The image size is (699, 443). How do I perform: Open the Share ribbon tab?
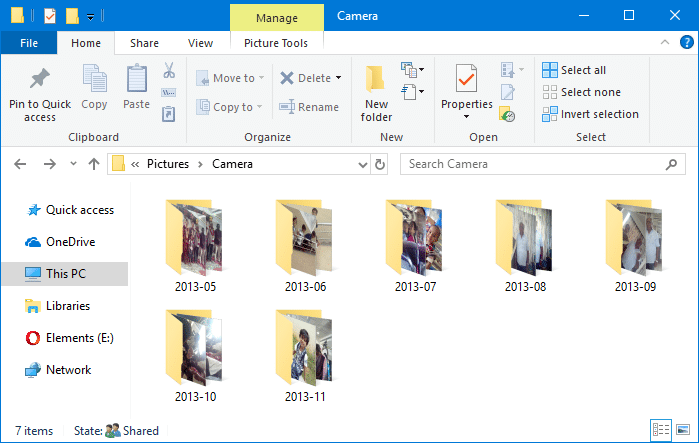144,43
